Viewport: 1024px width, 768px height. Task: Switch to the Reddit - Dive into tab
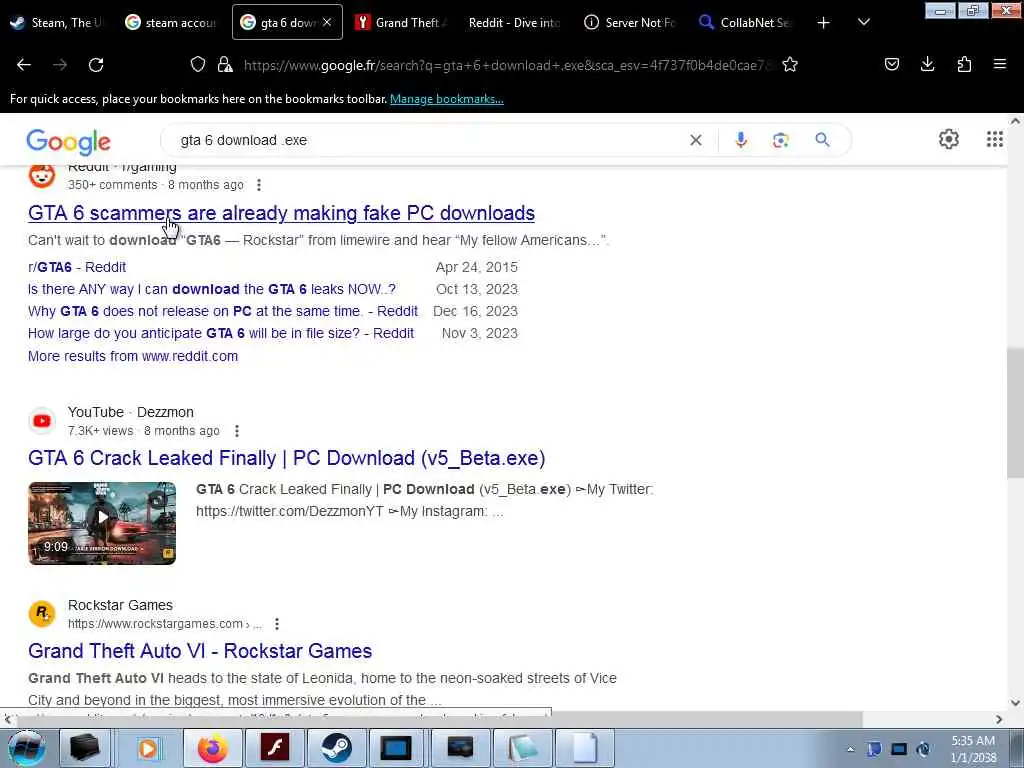click(515, 23)
